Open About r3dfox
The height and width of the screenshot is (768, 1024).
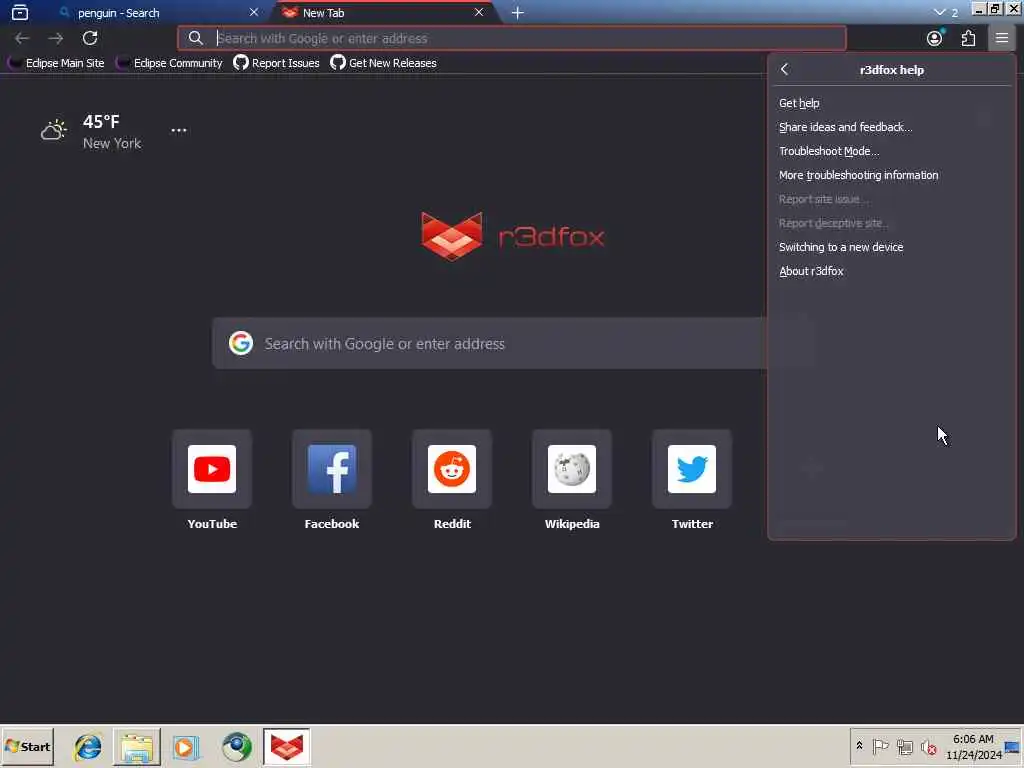891,271
